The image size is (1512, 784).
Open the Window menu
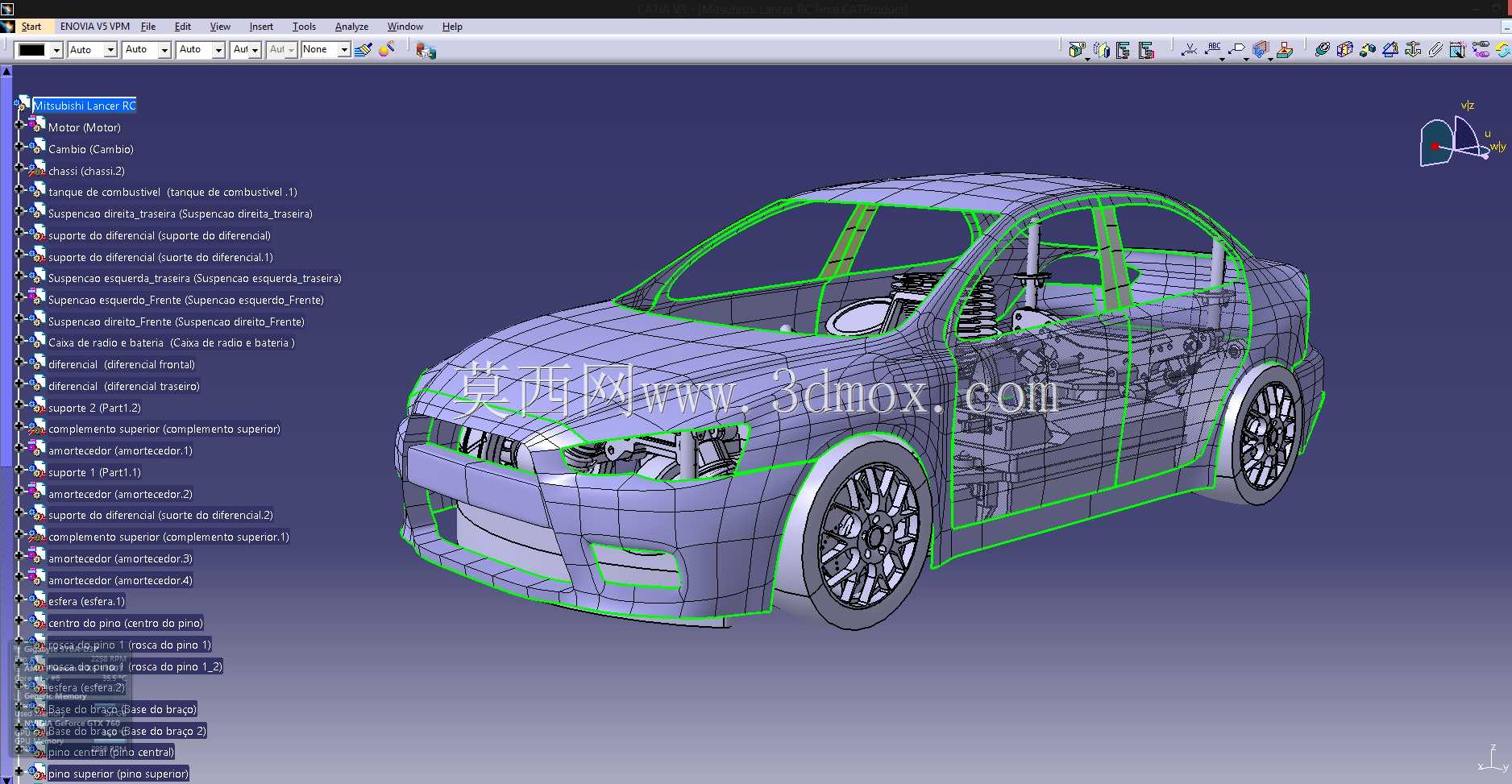[405, 27]
